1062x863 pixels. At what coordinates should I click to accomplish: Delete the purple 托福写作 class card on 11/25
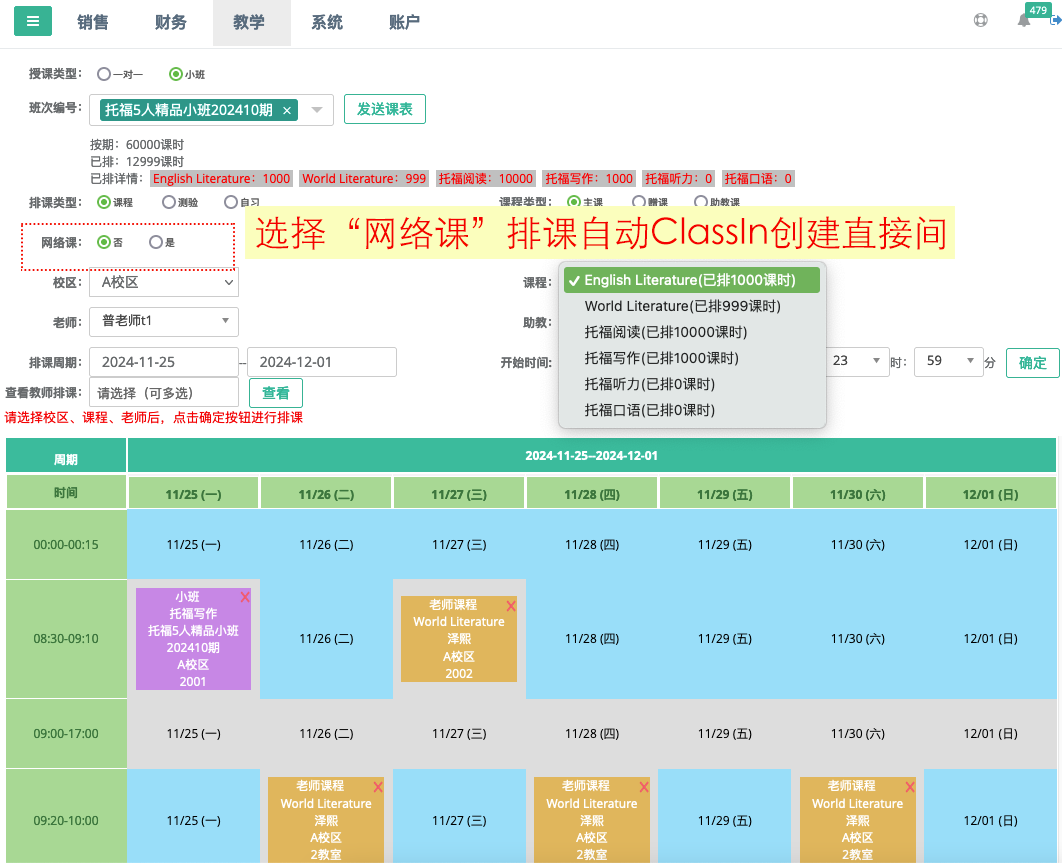[x=245, y=597]
